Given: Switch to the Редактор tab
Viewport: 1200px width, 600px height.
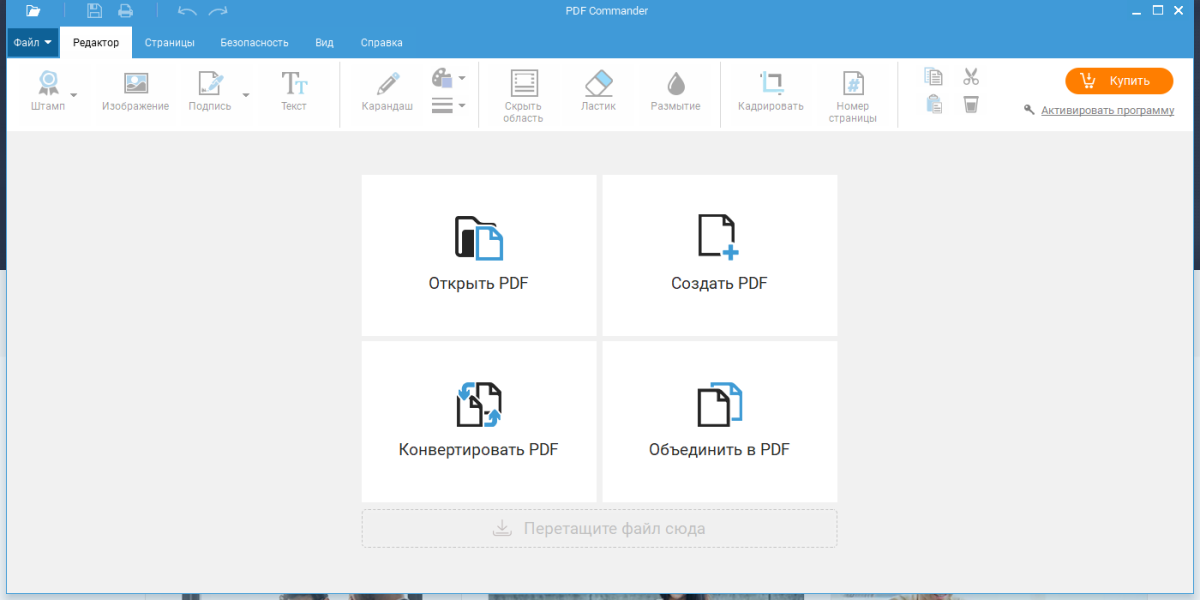Looking at the screenshot, I should (x=96, y=43).
